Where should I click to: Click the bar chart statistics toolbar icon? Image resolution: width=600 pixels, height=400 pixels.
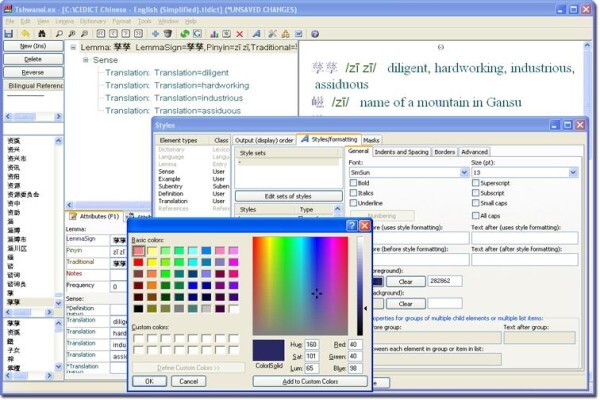(214, 34)
